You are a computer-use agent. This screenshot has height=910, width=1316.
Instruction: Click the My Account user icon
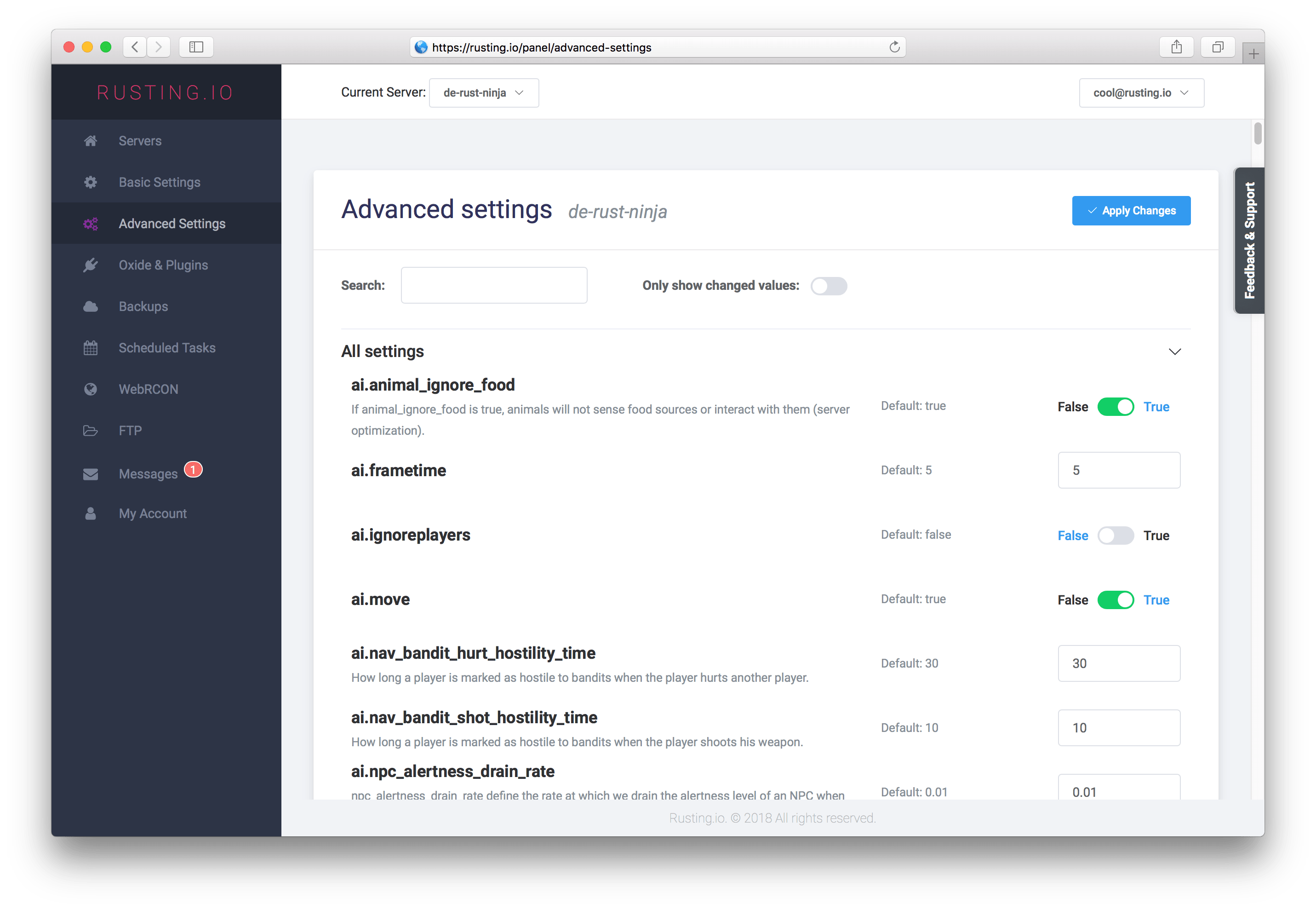click(x=90, y=514)
